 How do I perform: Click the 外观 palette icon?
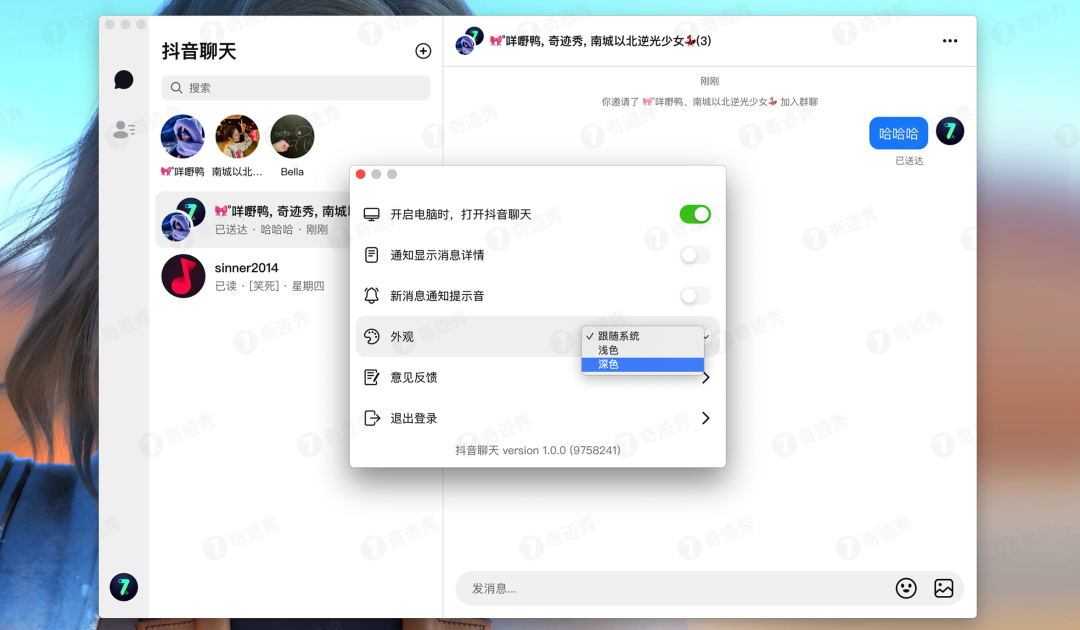(x=372, y=337)
